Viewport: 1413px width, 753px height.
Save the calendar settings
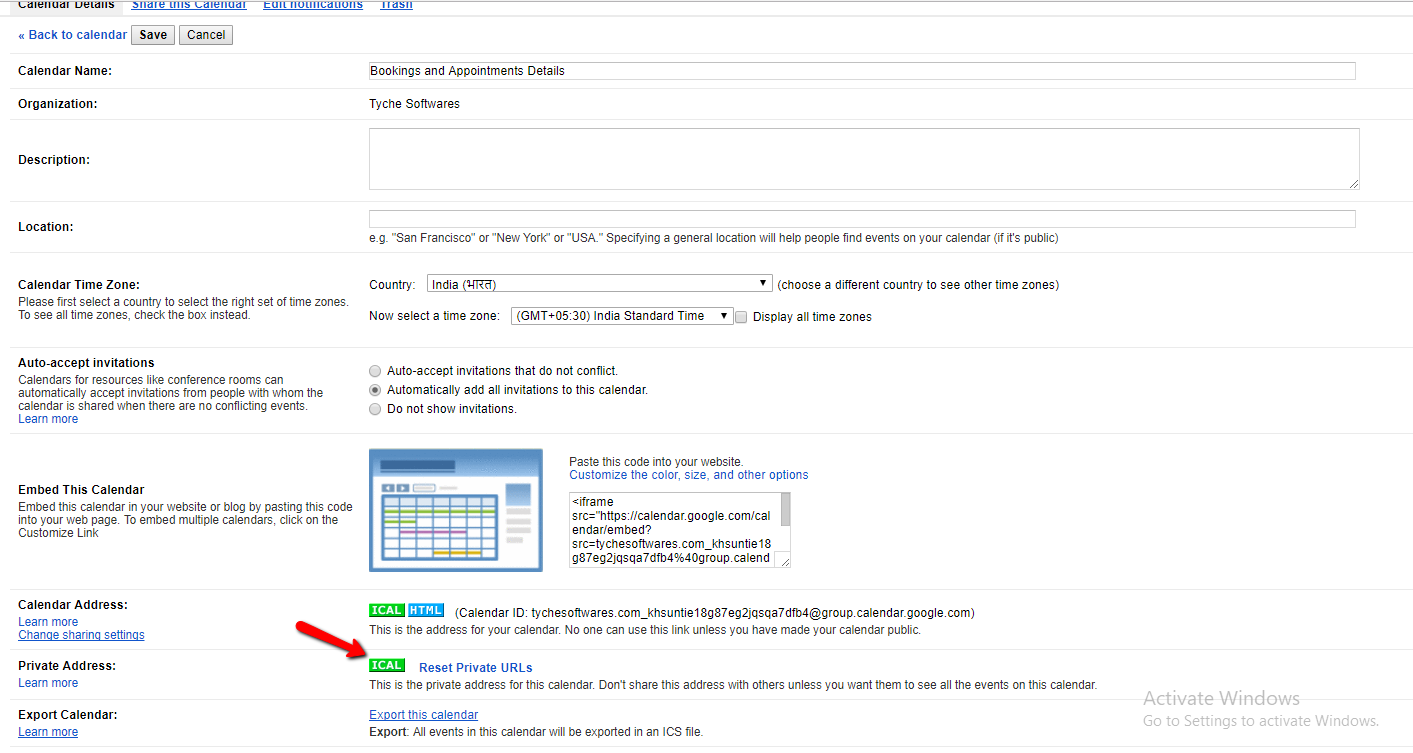[x=152, y=34]
